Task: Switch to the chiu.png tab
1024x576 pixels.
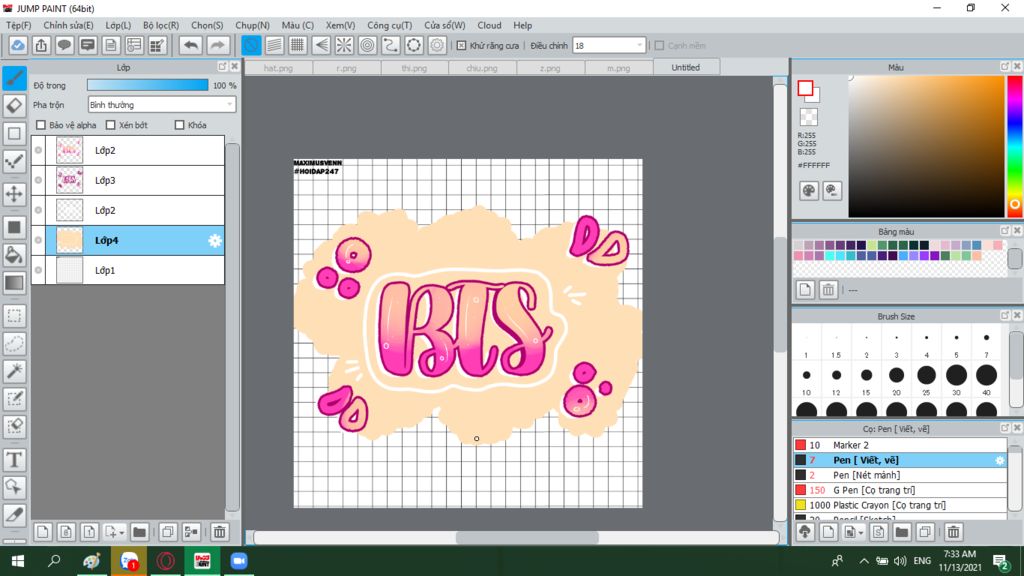Action: [x=481, y=68]
